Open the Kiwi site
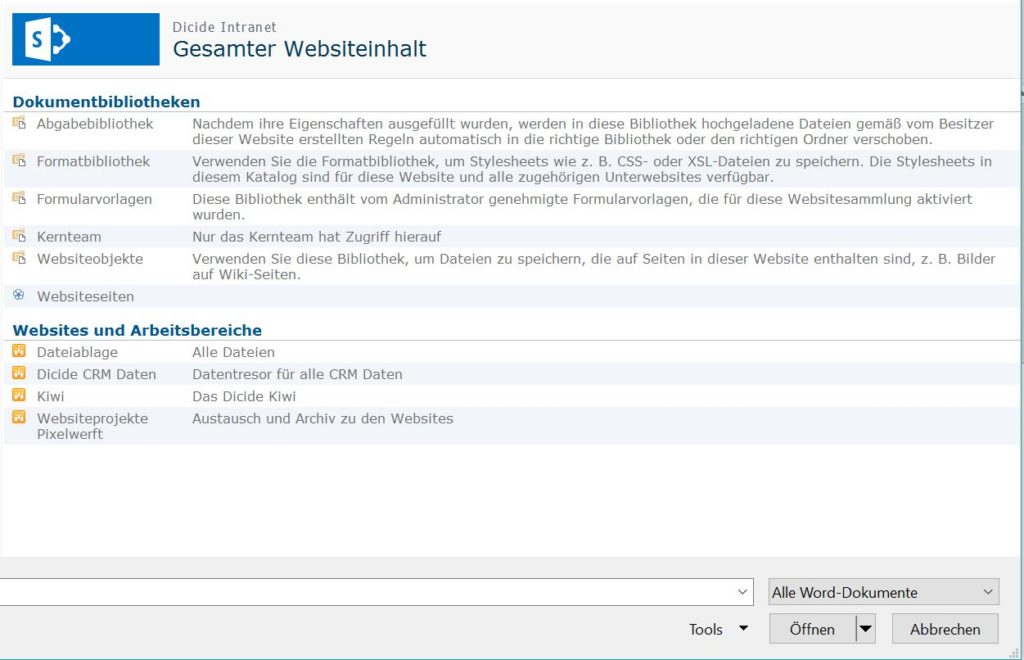This screenshot has width=1024, height=660. click(50, 397)
